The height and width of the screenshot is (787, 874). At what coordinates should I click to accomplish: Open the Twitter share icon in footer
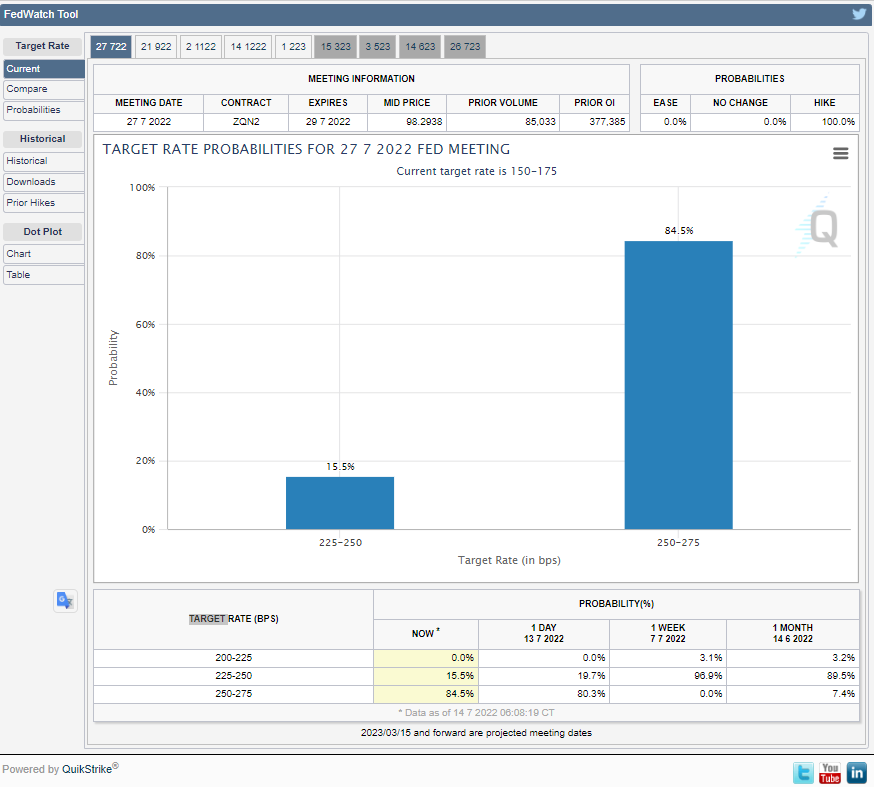[803, 772]
